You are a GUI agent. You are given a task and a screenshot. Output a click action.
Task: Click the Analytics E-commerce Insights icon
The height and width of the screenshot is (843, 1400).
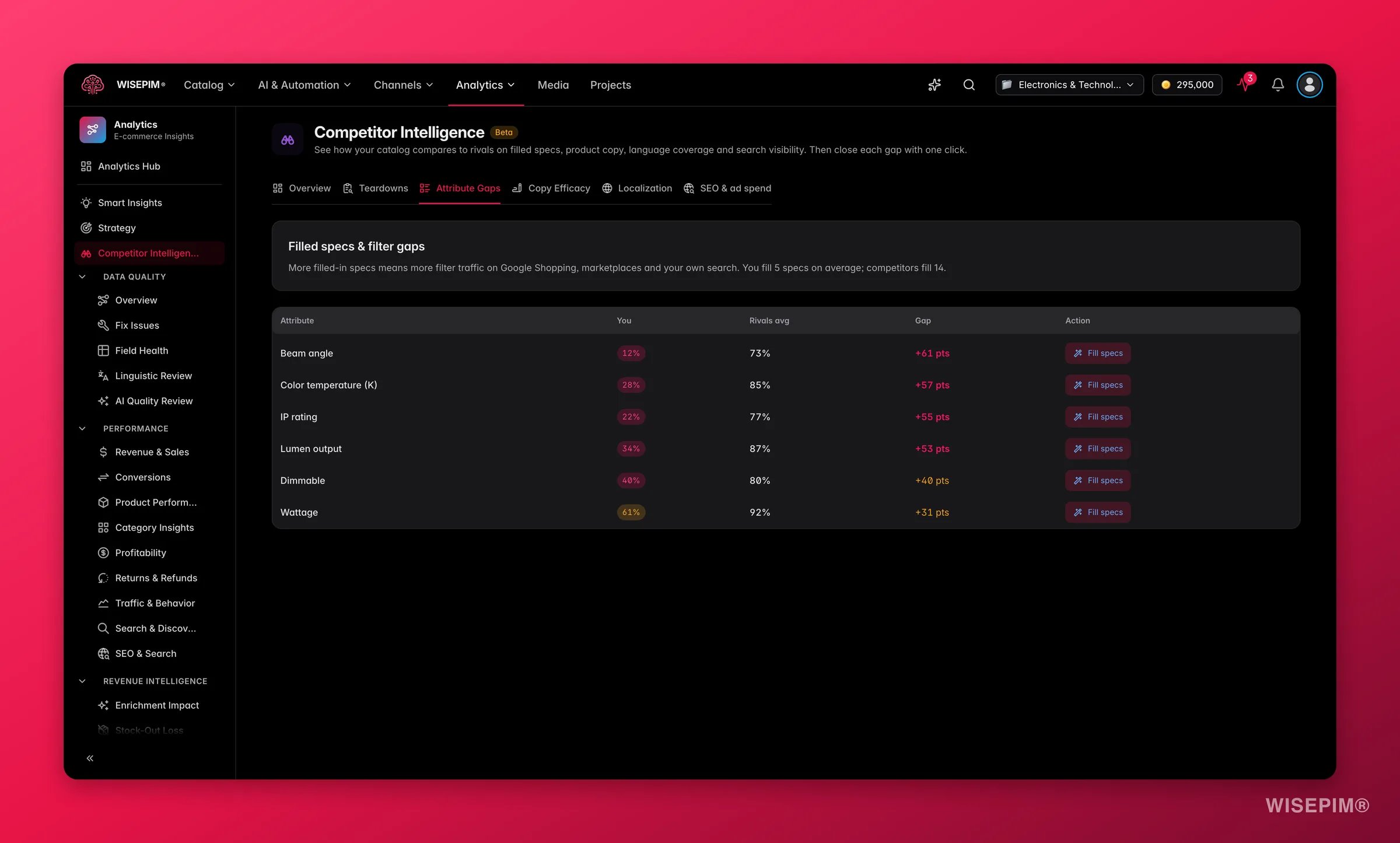pyautogui.click(x=93, y=130)
